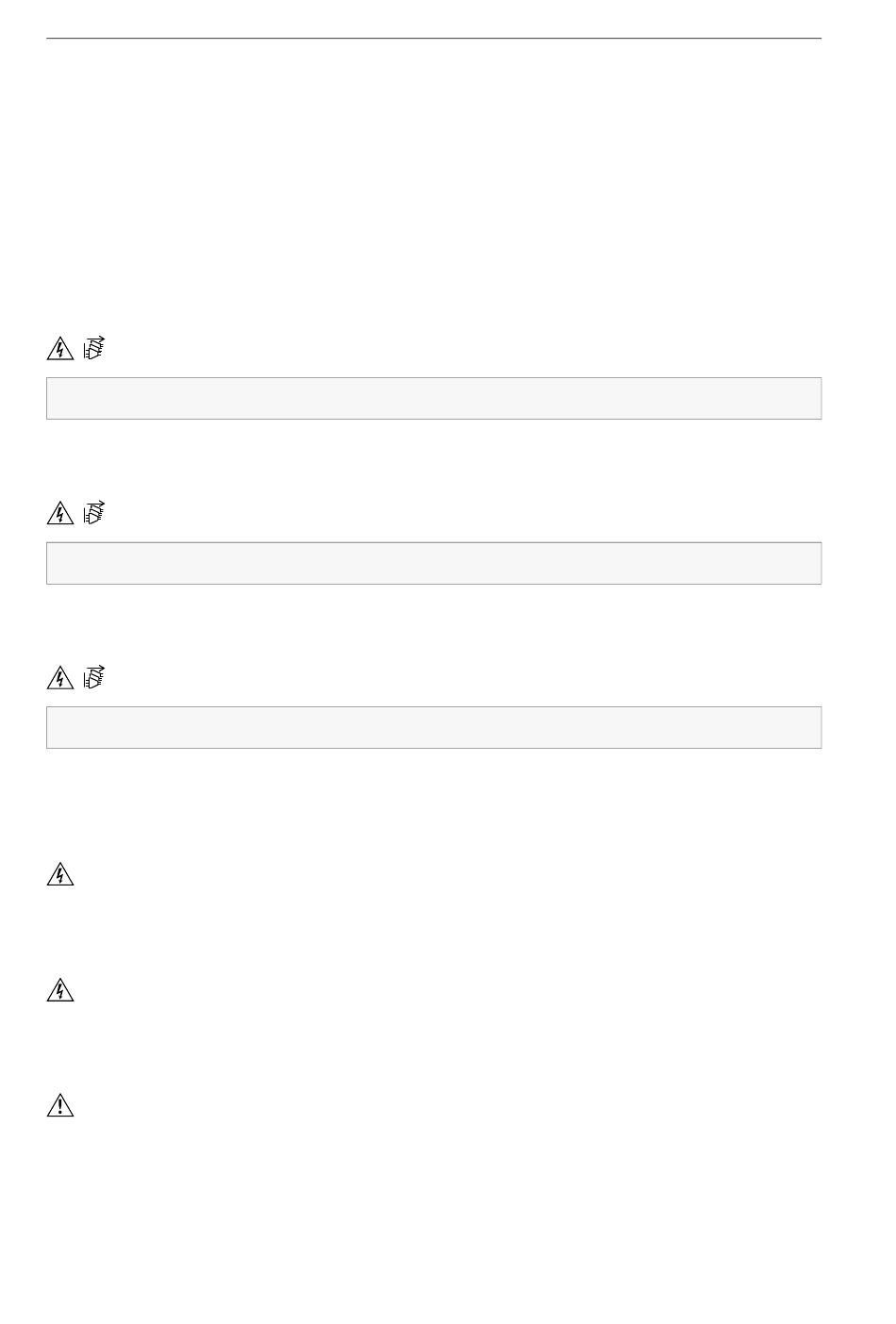Click the horizontal header rule at page top

click(x=434, y=39)
